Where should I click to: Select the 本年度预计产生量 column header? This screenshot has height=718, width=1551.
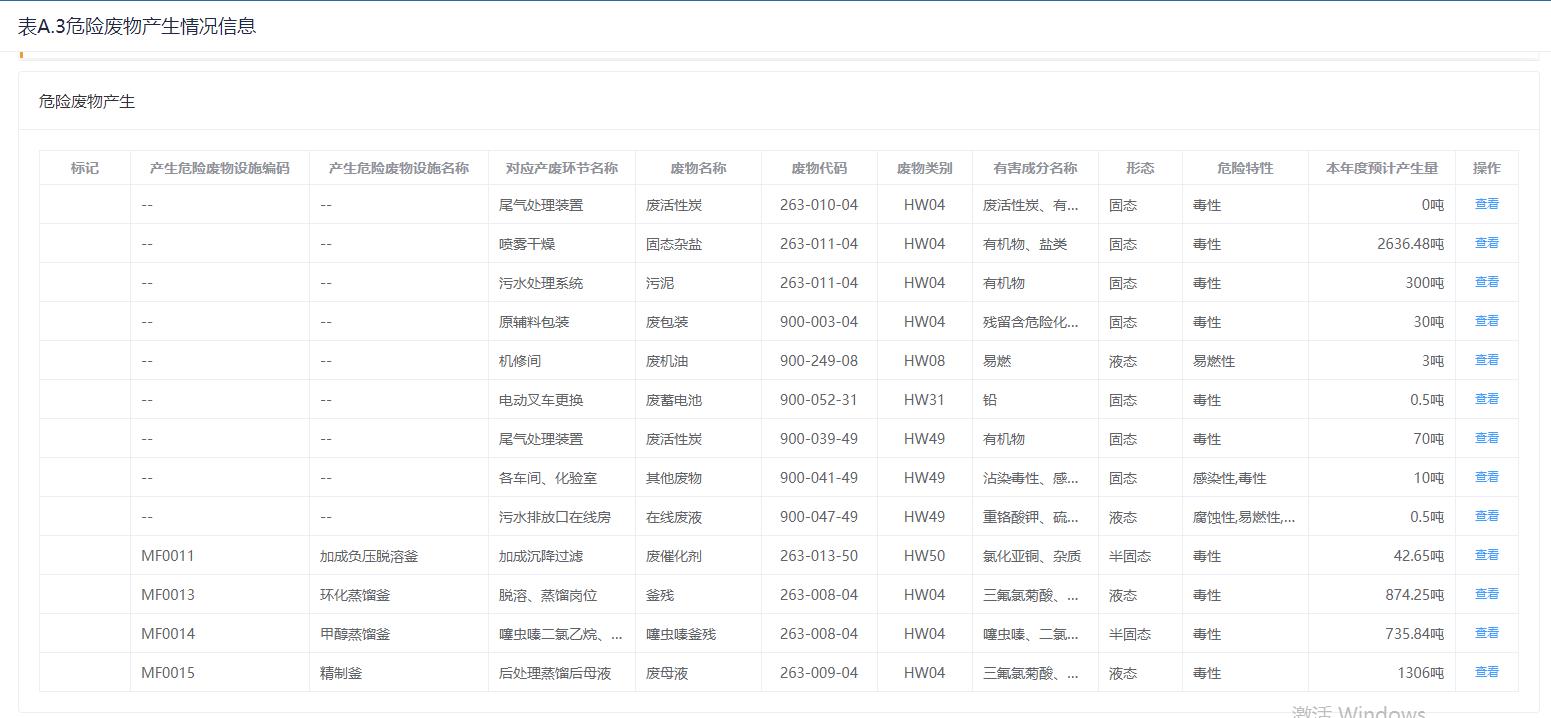point(1381,168)
